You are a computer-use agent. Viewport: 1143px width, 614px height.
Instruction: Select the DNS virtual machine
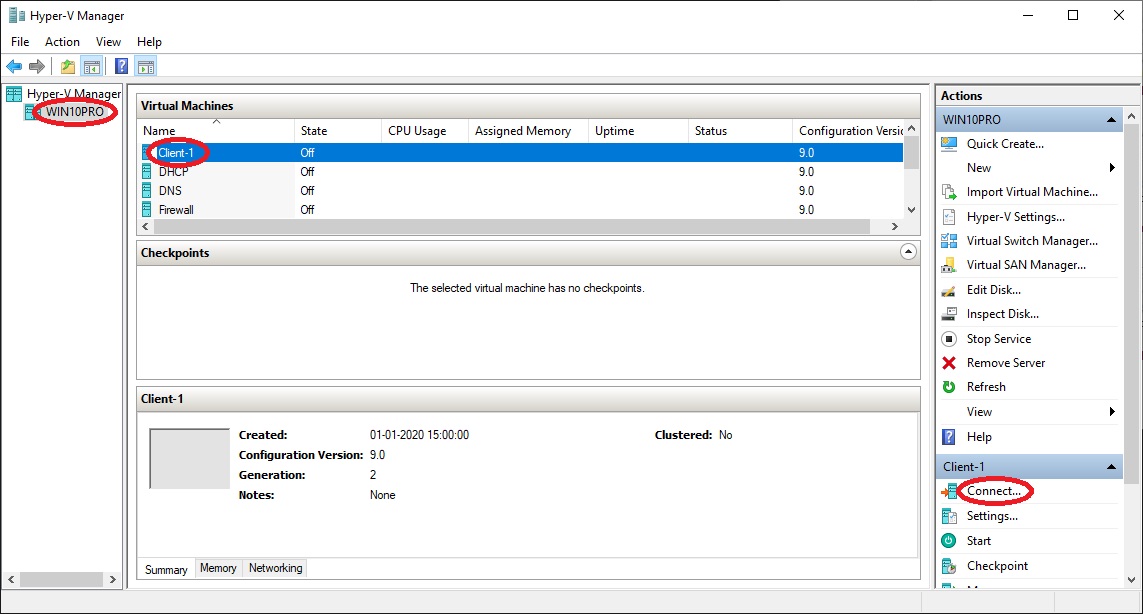(171, 191)
